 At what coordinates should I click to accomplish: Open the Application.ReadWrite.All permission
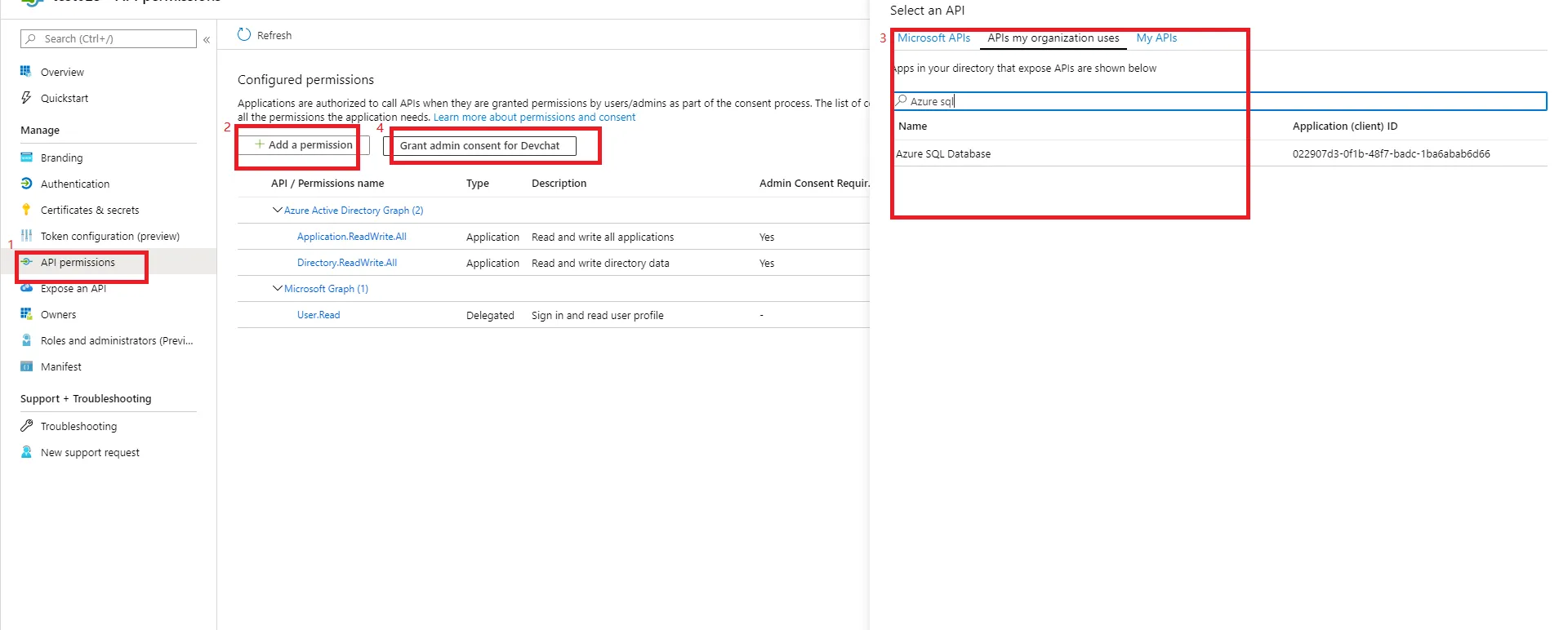click(352, 237)
